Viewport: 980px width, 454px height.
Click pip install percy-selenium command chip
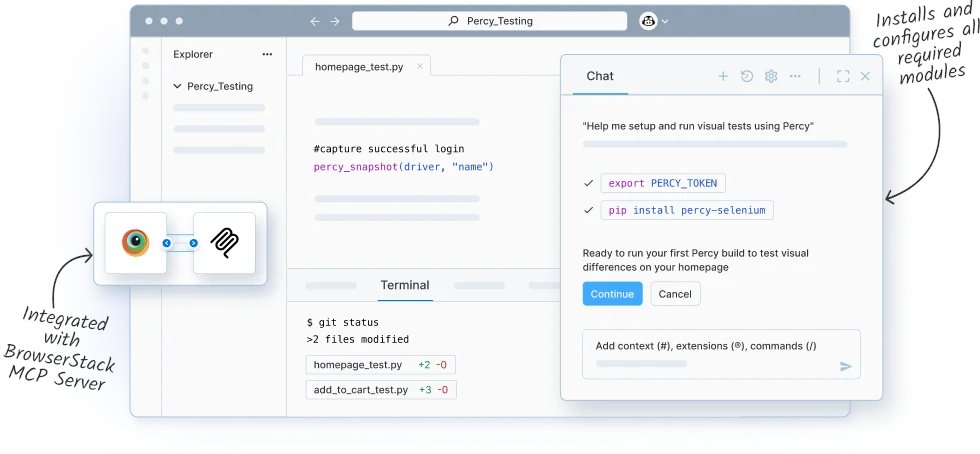(x=687, y=210)
